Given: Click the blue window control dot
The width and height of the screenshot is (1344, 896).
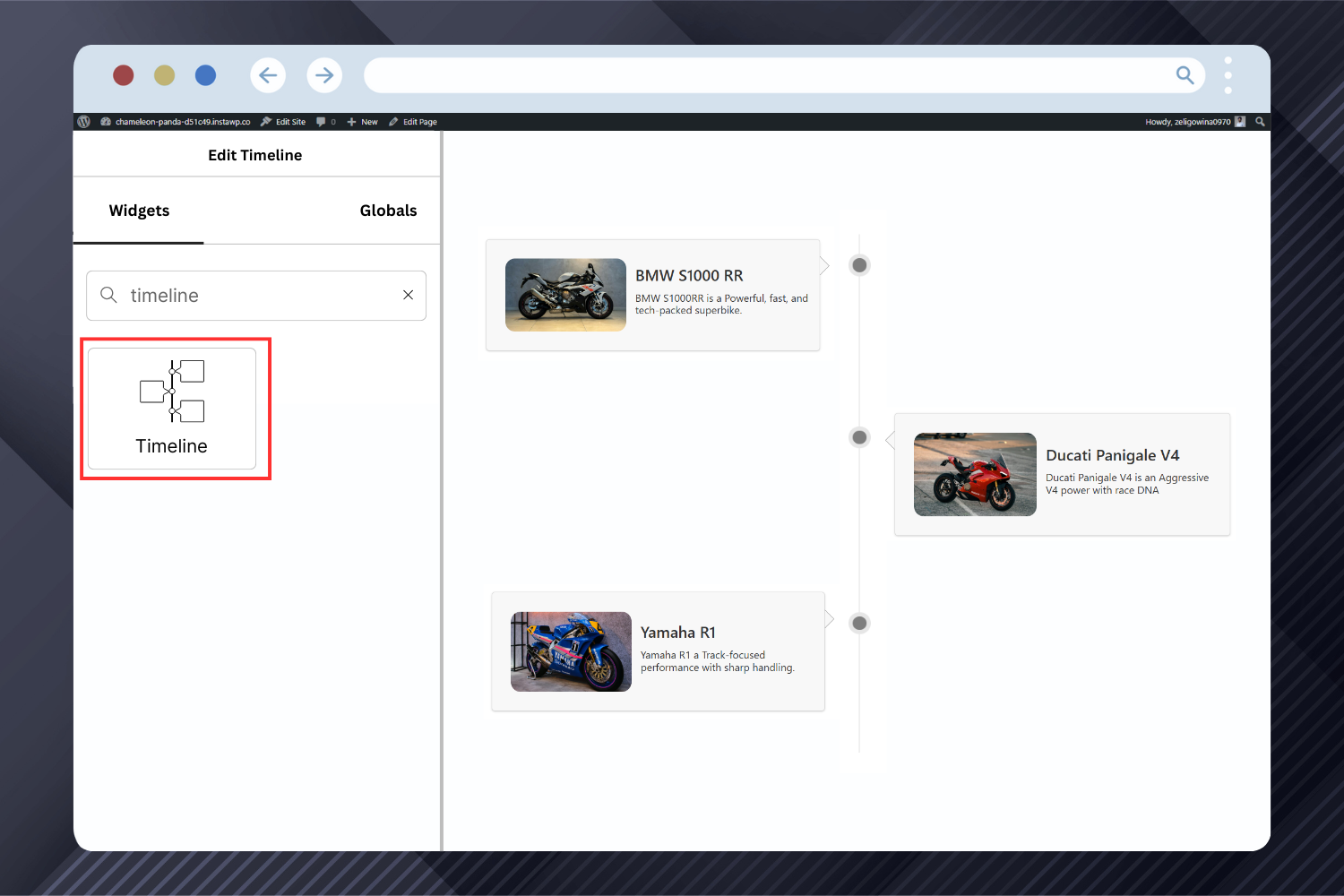Looking at the screenshot, I should click(205, 75).
